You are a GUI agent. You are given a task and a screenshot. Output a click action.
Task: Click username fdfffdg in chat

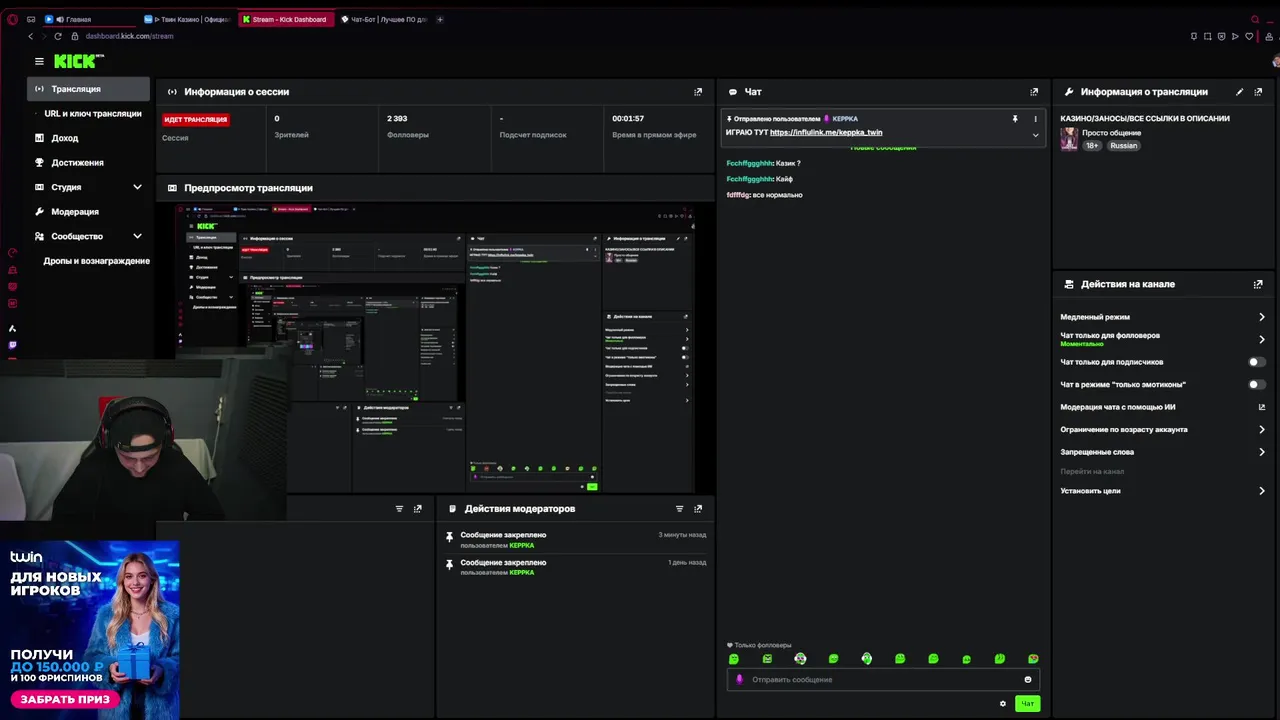click(738, 195)
